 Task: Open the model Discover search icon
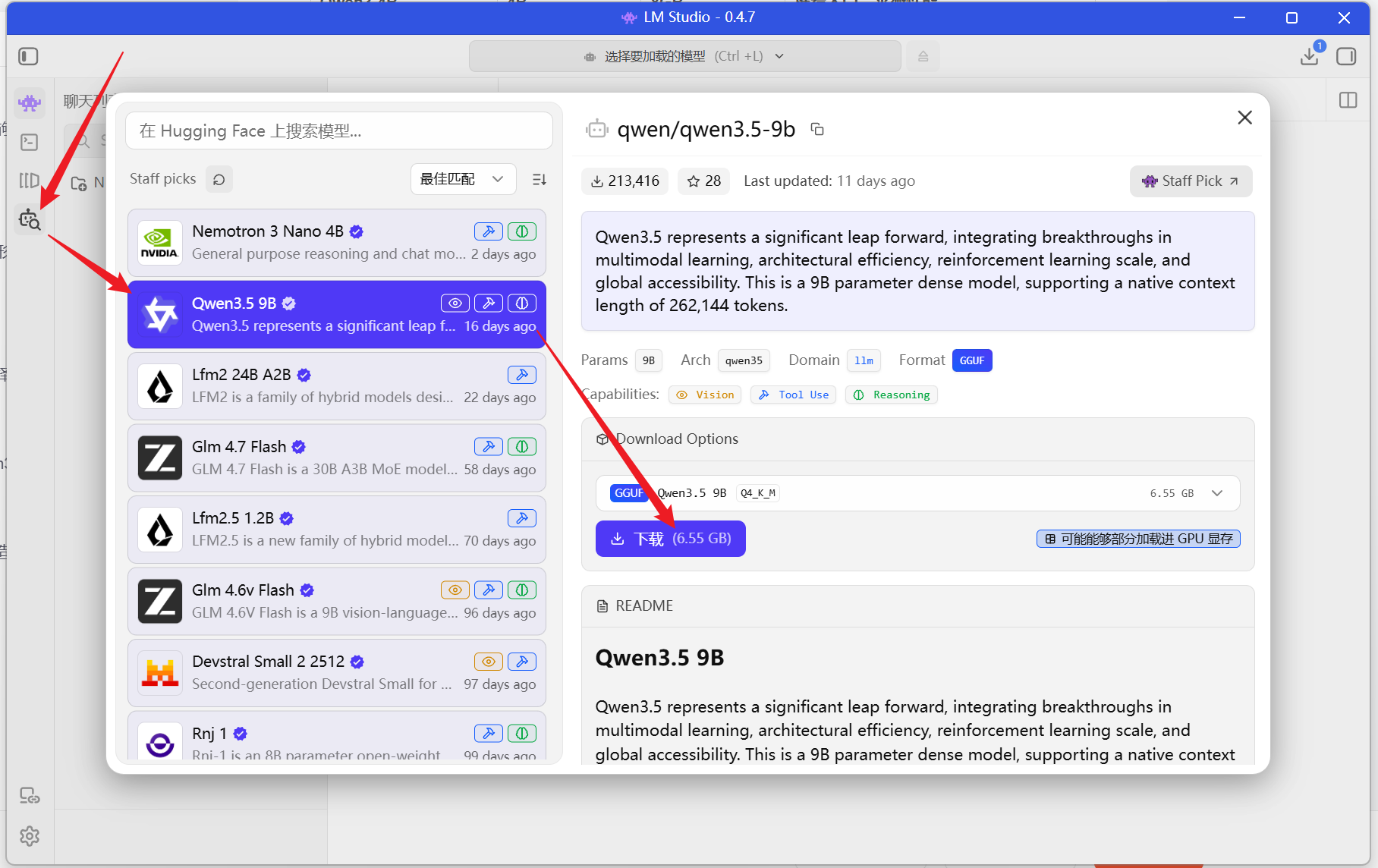[30, 219]
